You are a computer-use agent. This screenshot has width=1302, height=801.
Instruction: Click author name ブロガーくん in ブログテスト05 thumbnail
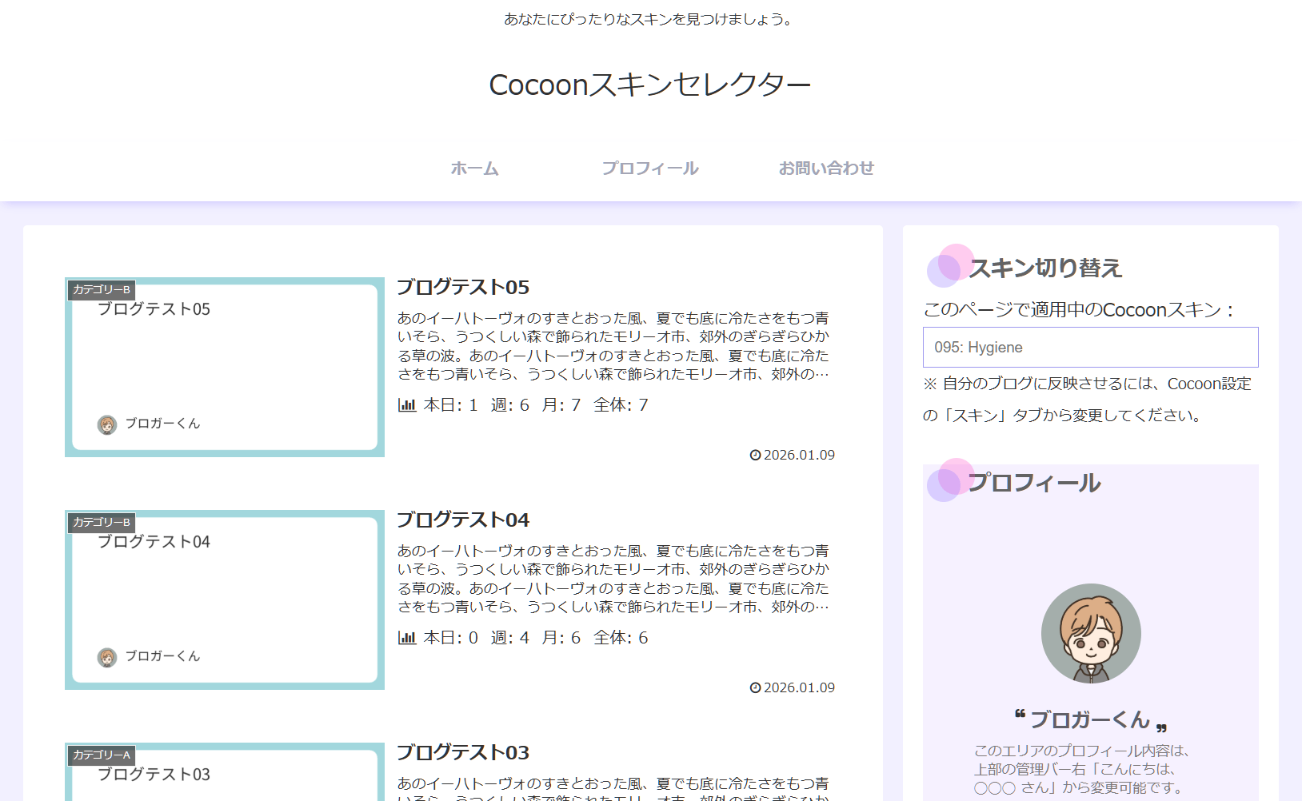[x=162, y=424]
